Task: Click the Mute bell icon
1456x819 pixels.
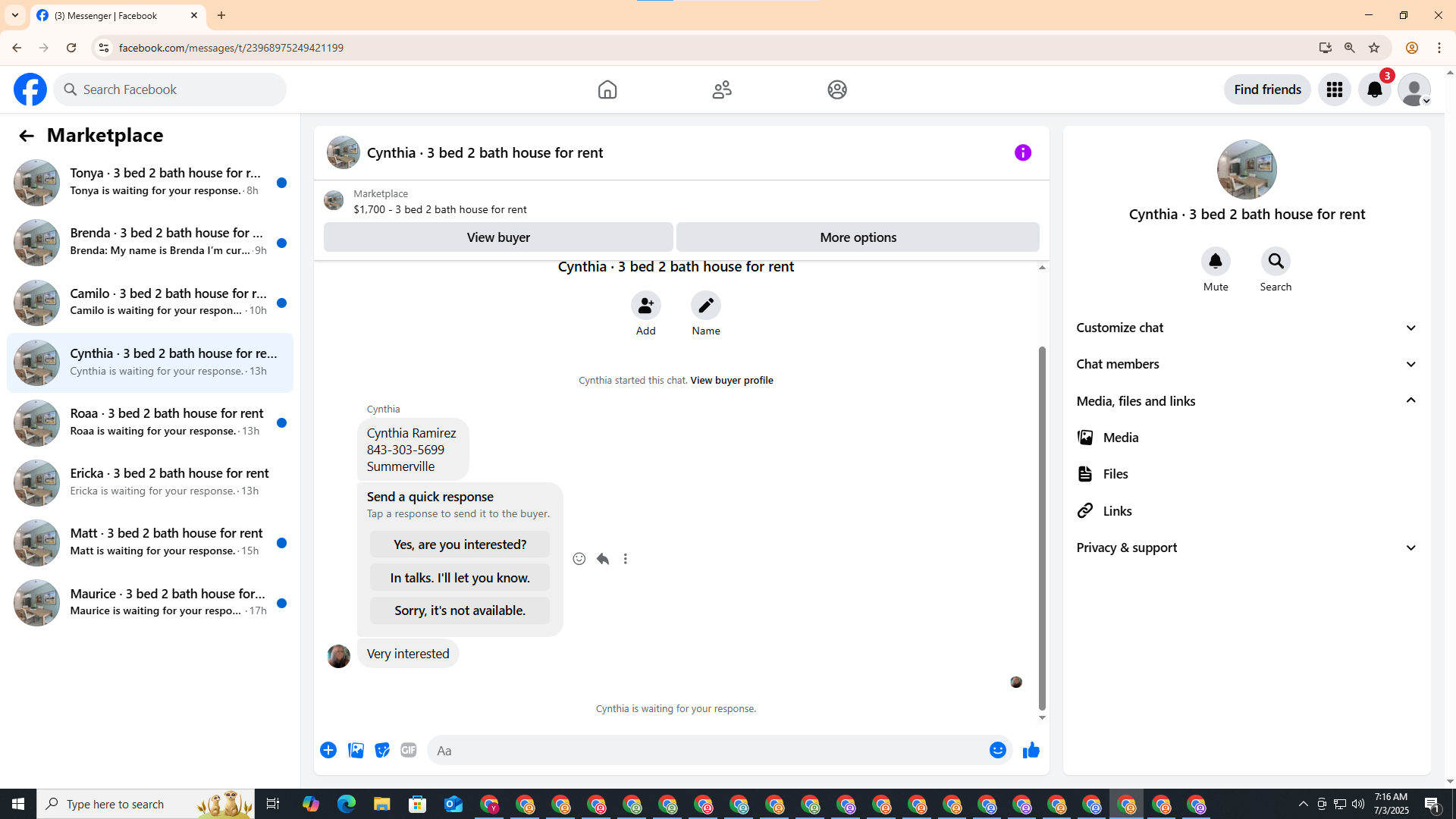Action: 1215,262
